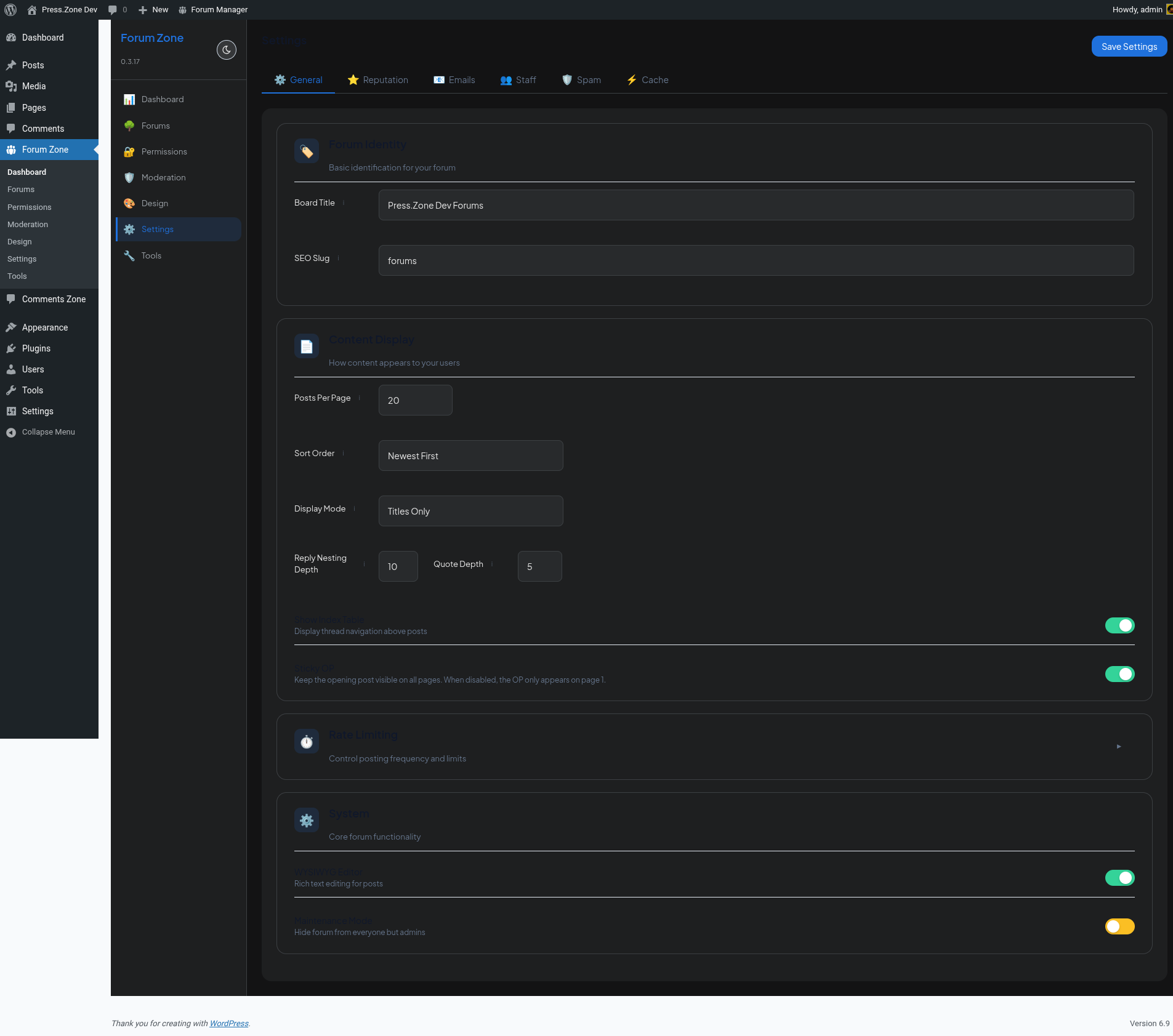Toggle dark mode moon icon
Screen dimensions: 1173x1036
[227, 50]
